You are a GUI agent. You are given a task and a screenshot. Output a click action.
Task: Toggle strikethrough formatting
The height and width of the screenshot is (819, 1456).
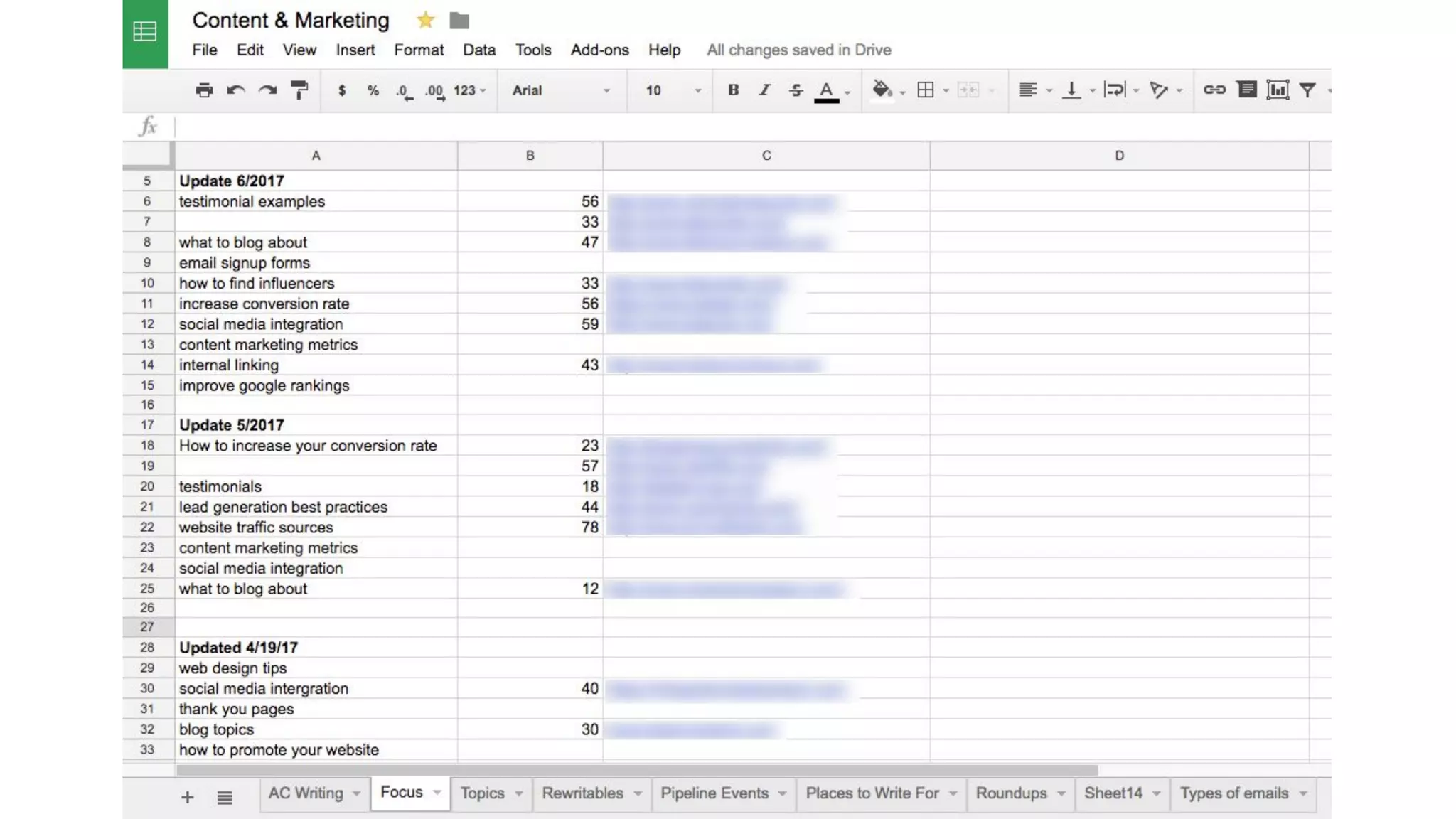[796, 90]
